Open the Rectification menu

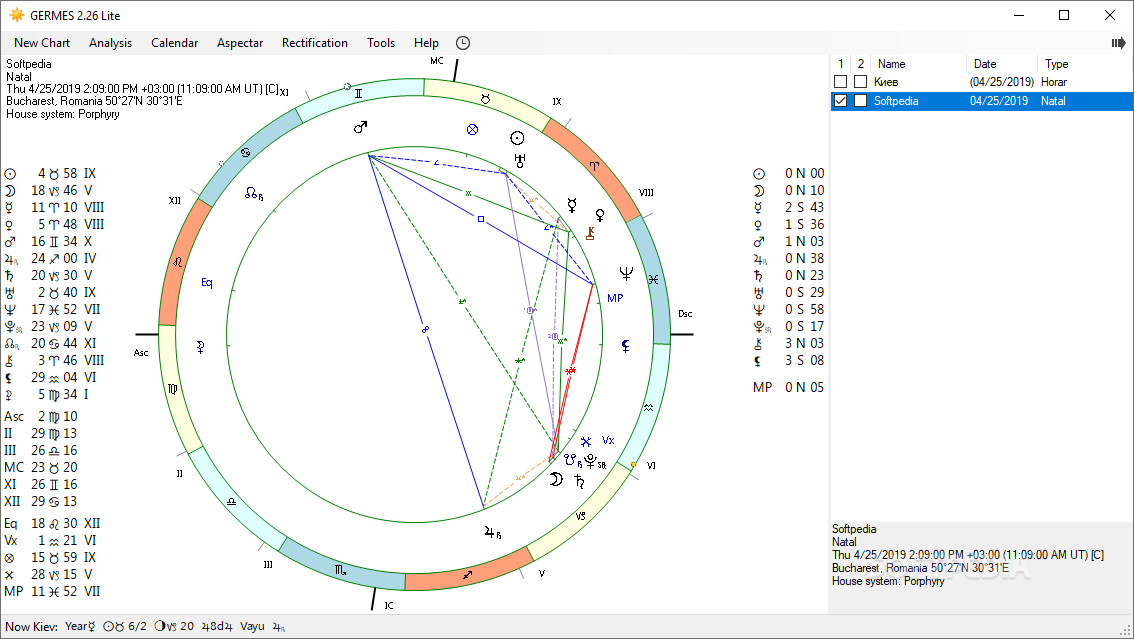point(315,43)
